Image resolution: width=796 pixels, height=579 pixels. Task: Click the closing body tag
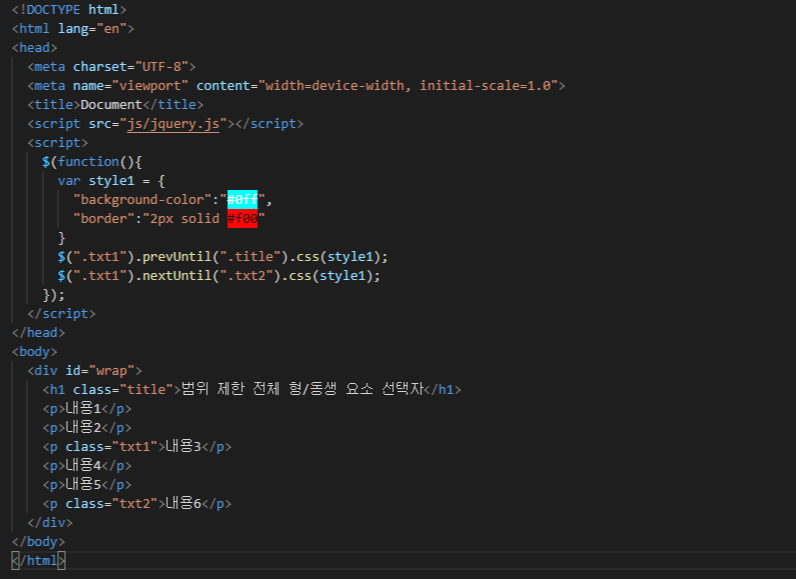[x=39, y=542]
